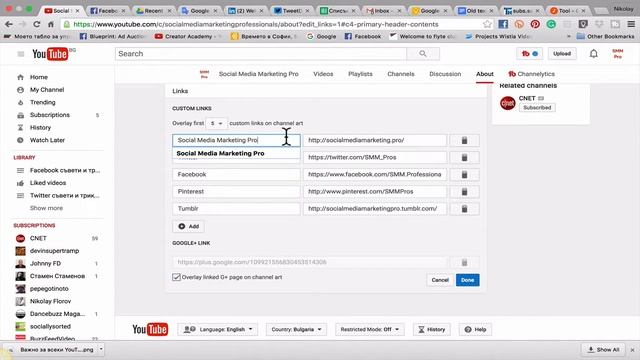Click the search magnifier button
The width and height of the screenshot is (640, 360).
click(x=423, y=54)
